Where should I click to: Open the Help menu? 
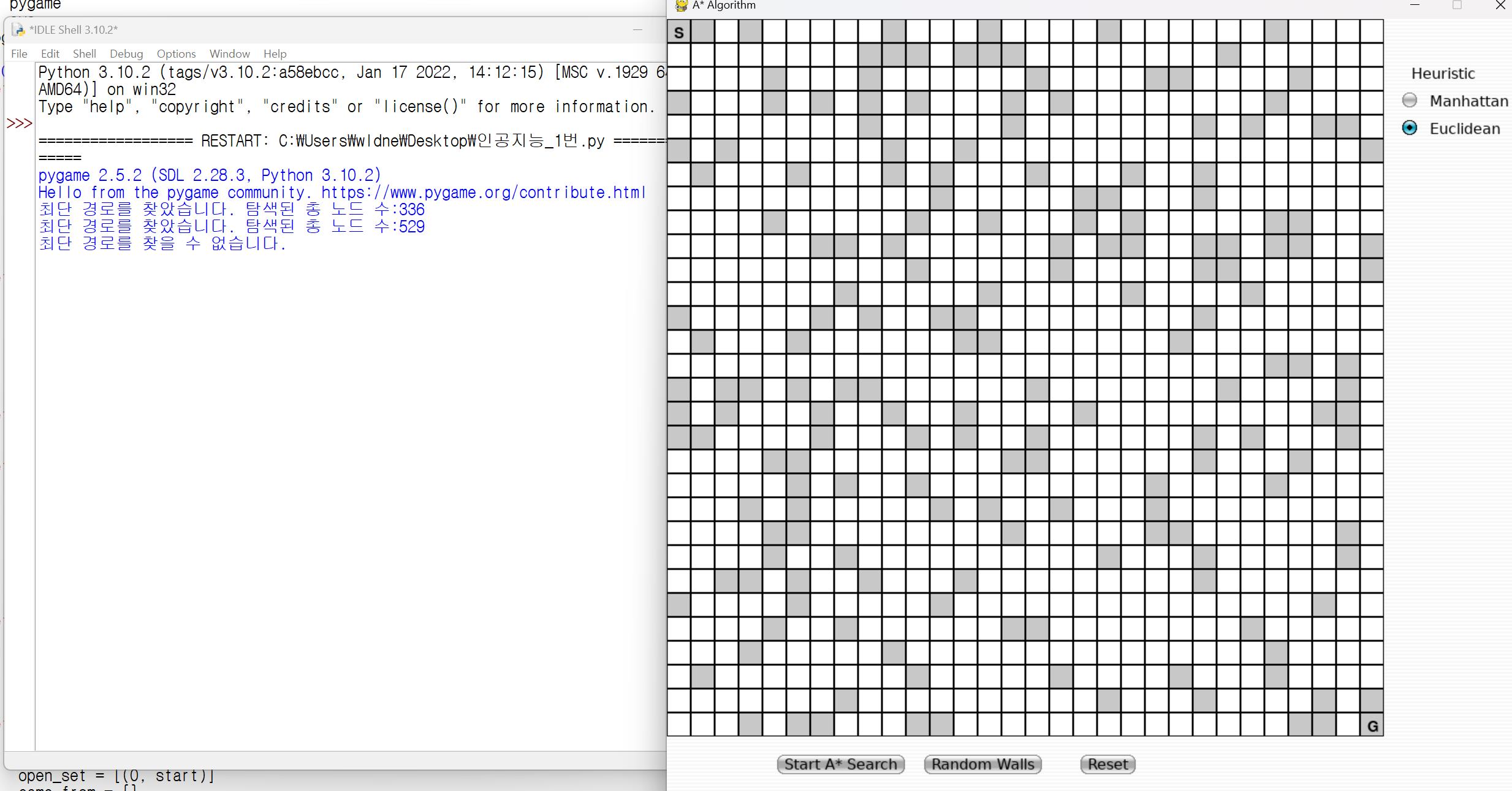pyautogui.click(x=275, y=54)
